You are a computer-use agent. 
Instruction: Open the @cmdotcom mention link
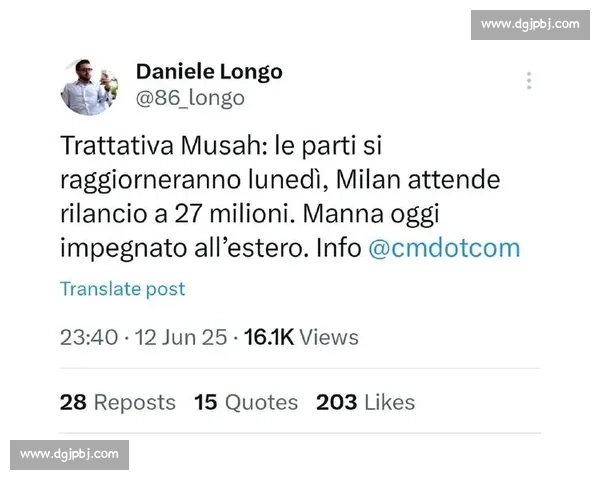[444, 248]
